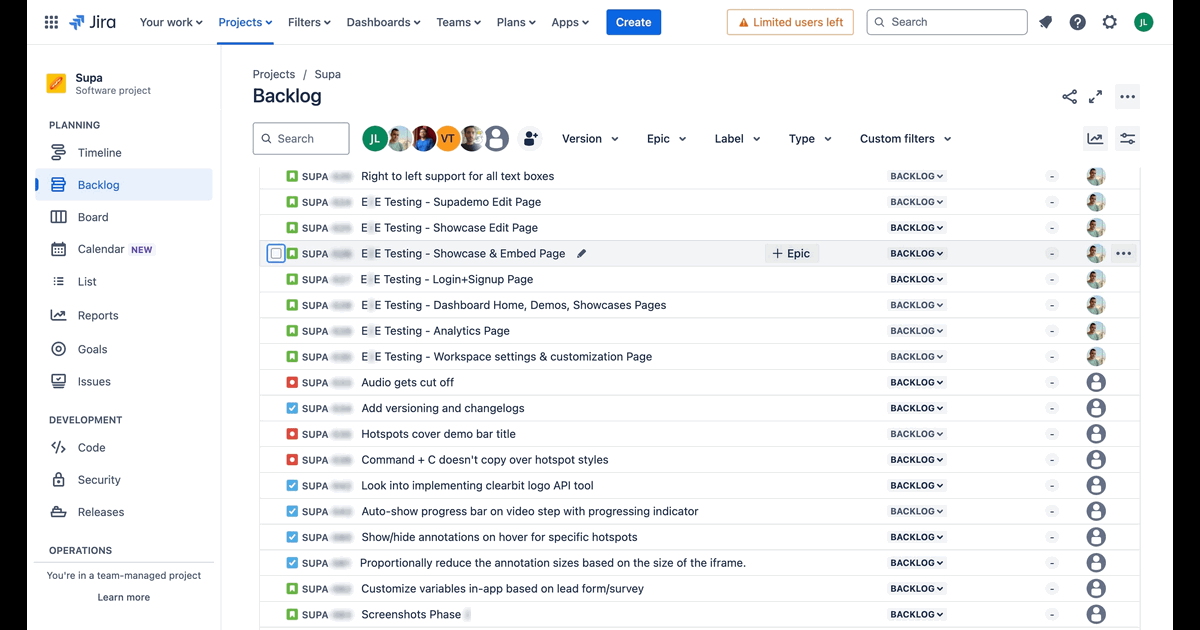Expand Filters menu
This screenshot has height=630, width=1200.
[310, 22]
